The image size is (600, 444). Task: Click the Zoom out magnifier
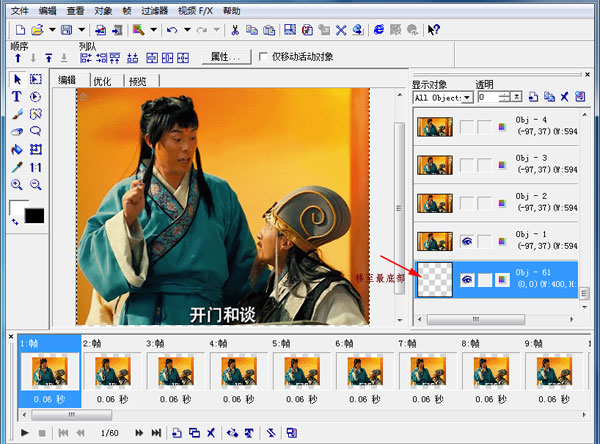click(36, 185)
